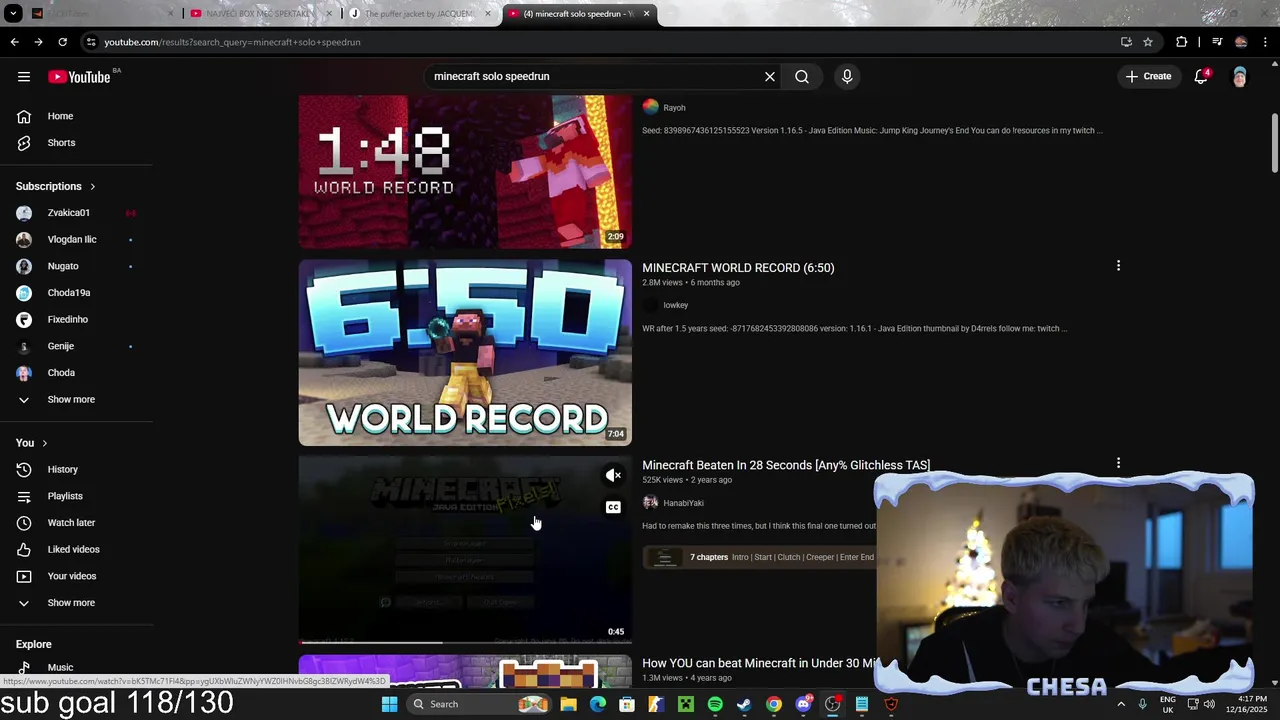Open File Explorer from taskbar
The width and height of the screenshot is (1280, 720).
tap(568, 704)
